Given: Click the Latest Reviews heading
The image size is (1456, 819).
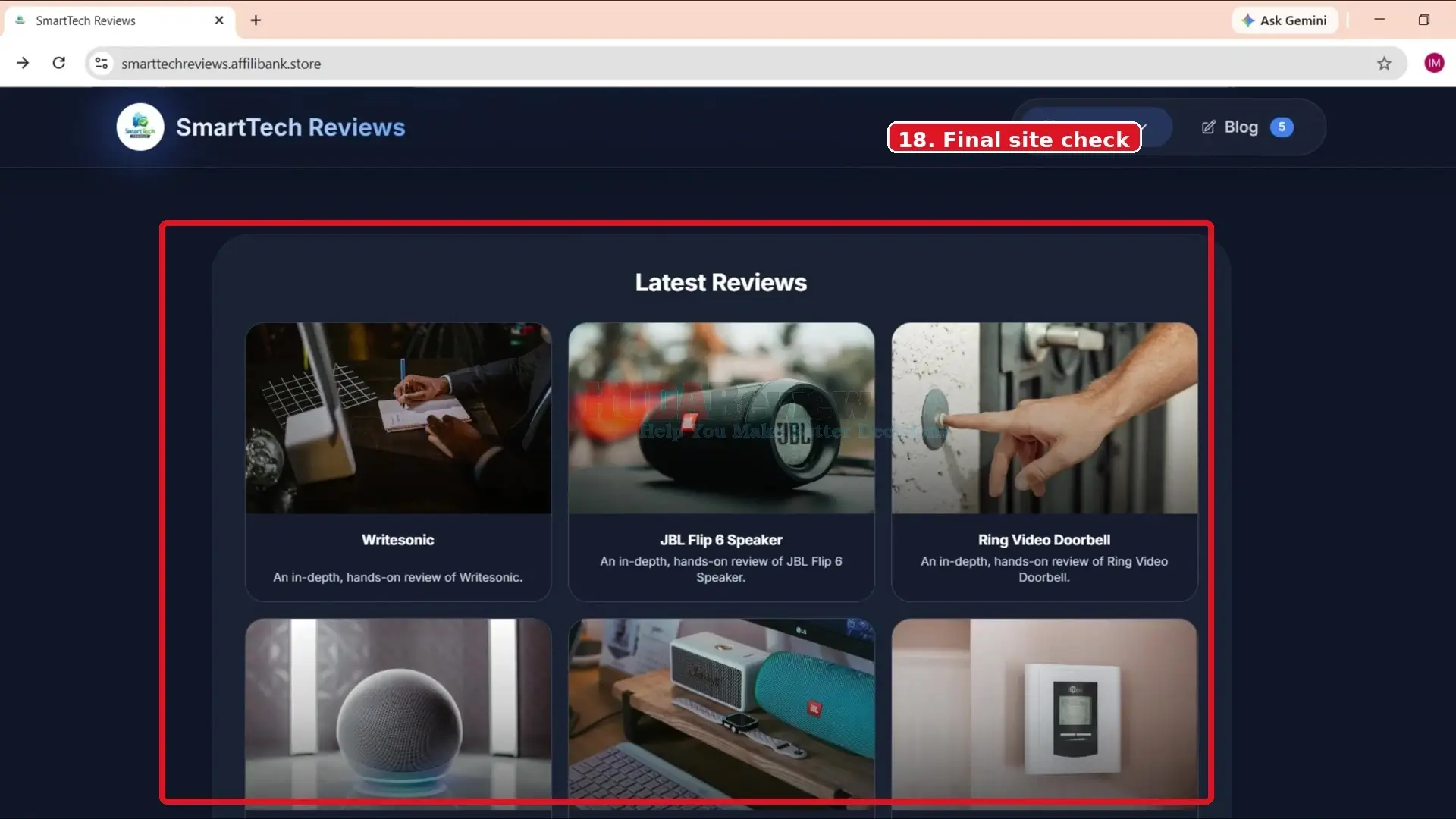Looking at the screenshot, I should (x=721, y=282).
